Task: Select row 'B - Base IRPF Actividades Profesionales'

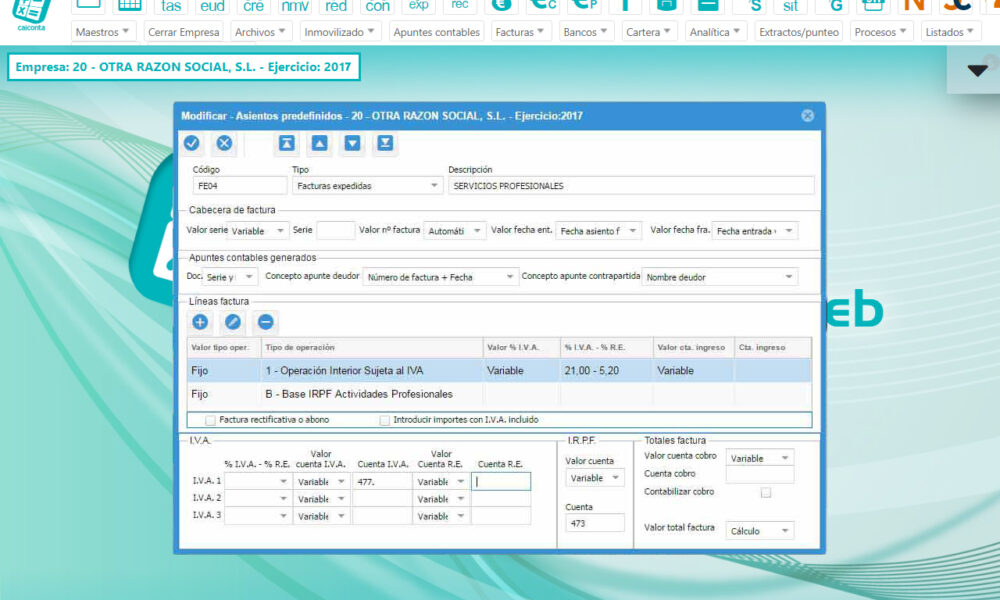Action: click(x=499, y=394)
